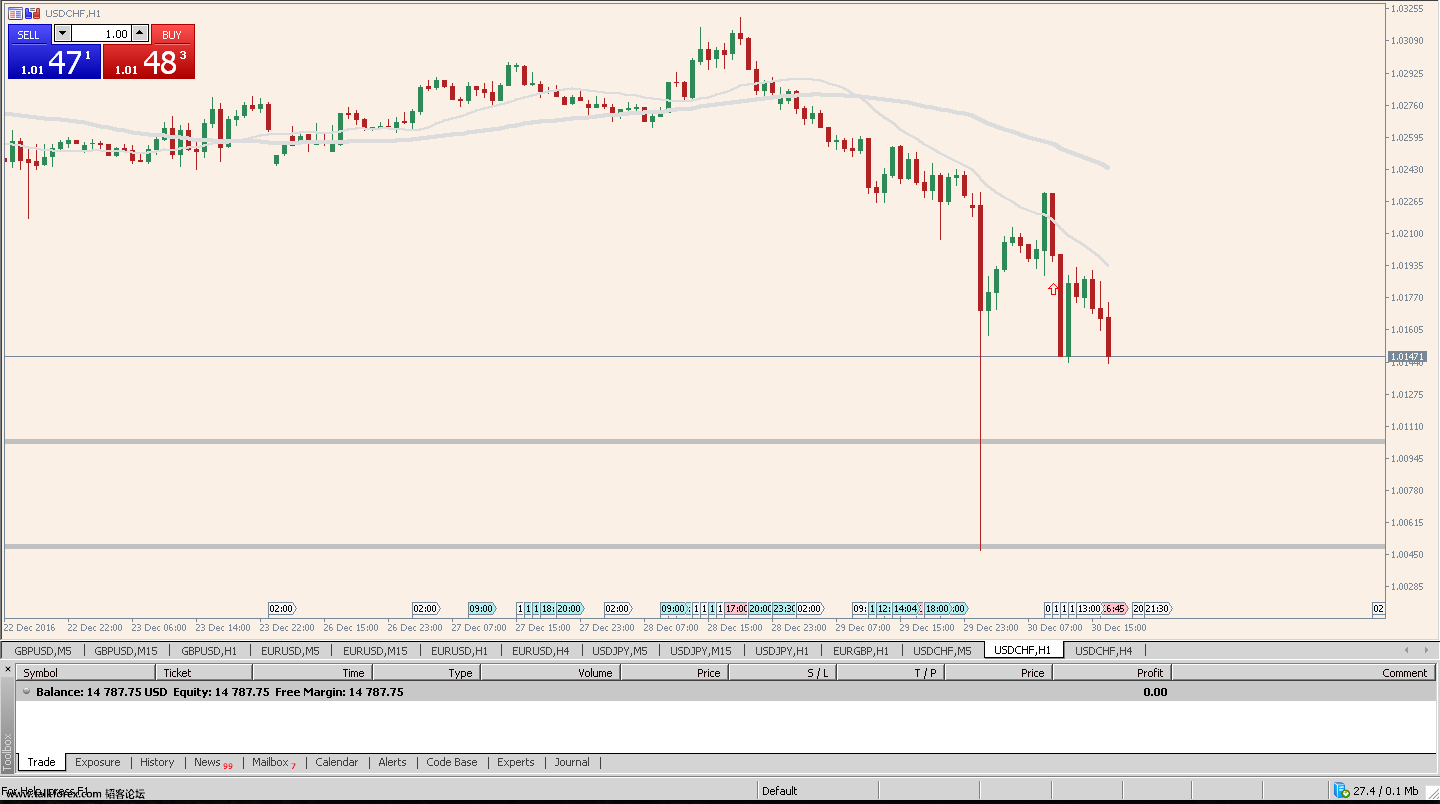
Task: Click the Default profile in status bar
Action: tap(779, 791)
